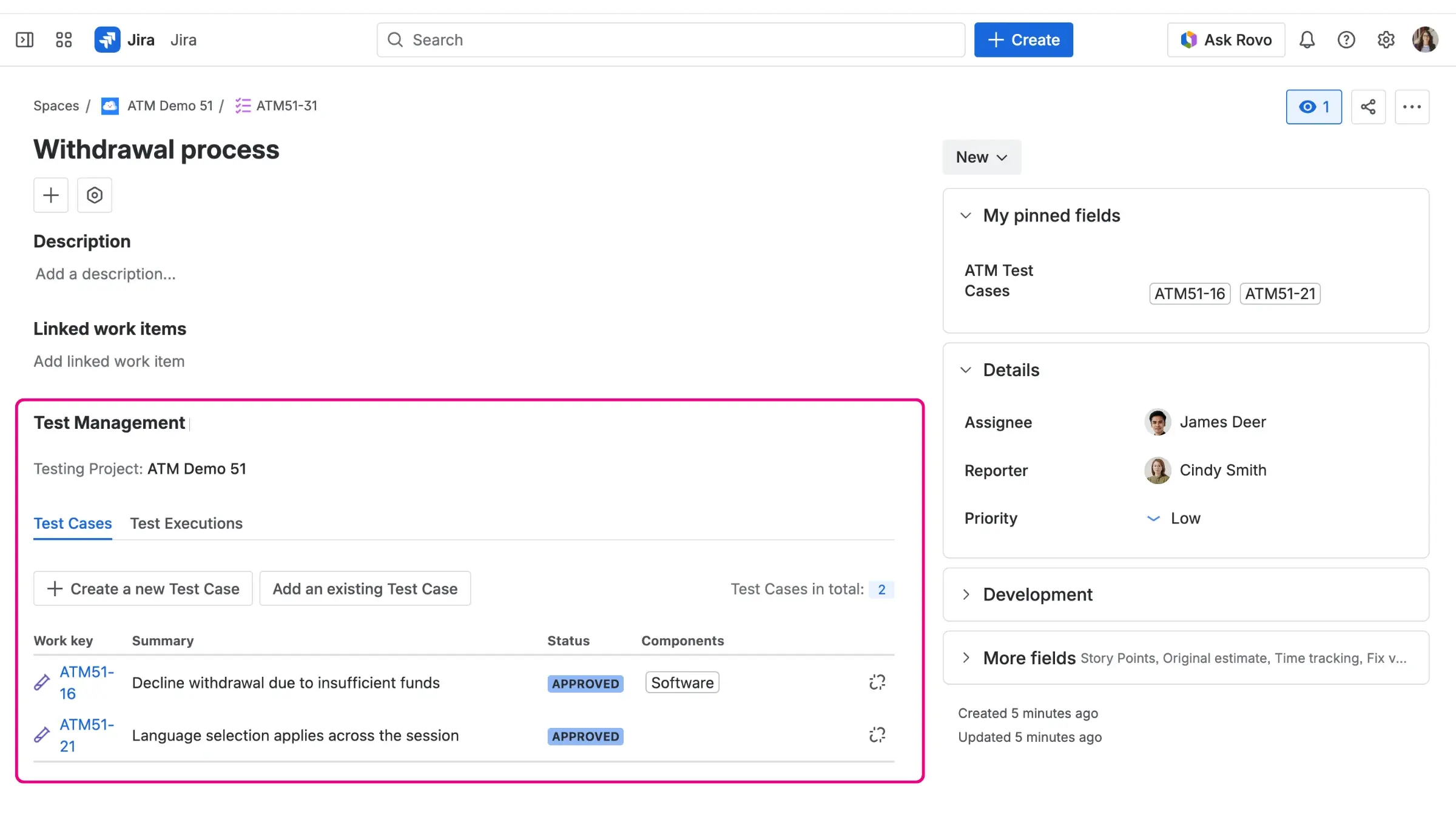Click the share icon for this work item
Image resolution: width=1456 pixels, height=834 pixels.
pyautogui.click(x=1369, y=106)
